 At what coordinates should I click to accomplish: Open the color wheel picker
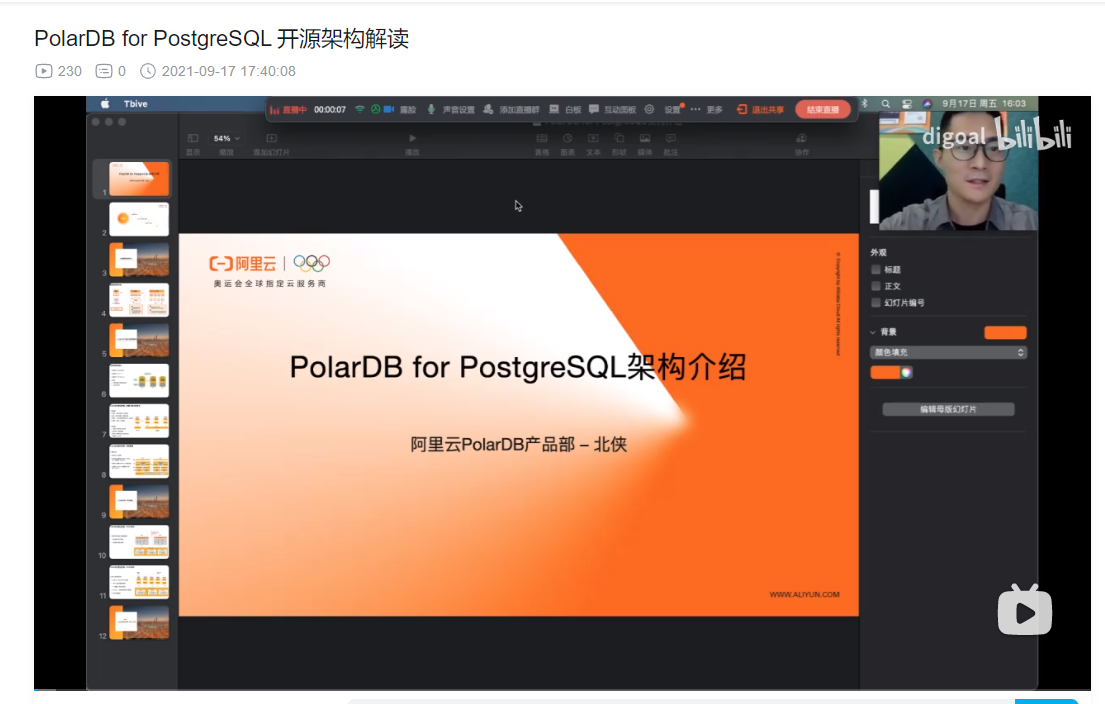coord(907,372)
